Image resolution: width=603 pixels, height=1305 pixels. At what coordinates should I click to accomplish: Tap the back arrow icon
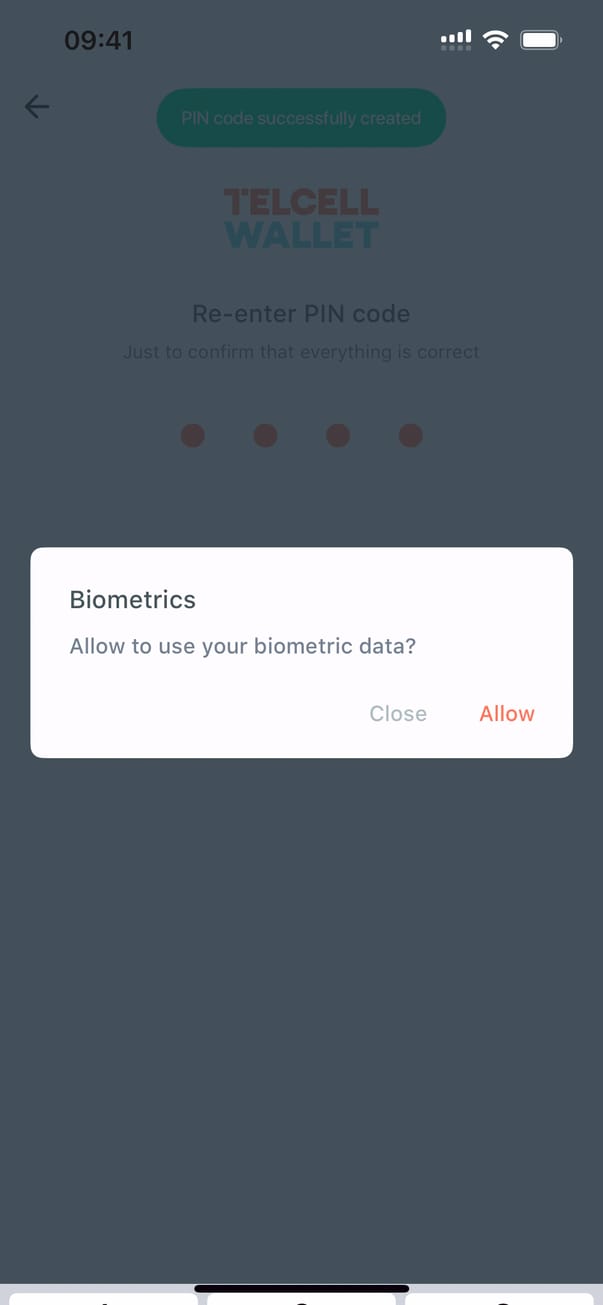(x=37, y=107)
